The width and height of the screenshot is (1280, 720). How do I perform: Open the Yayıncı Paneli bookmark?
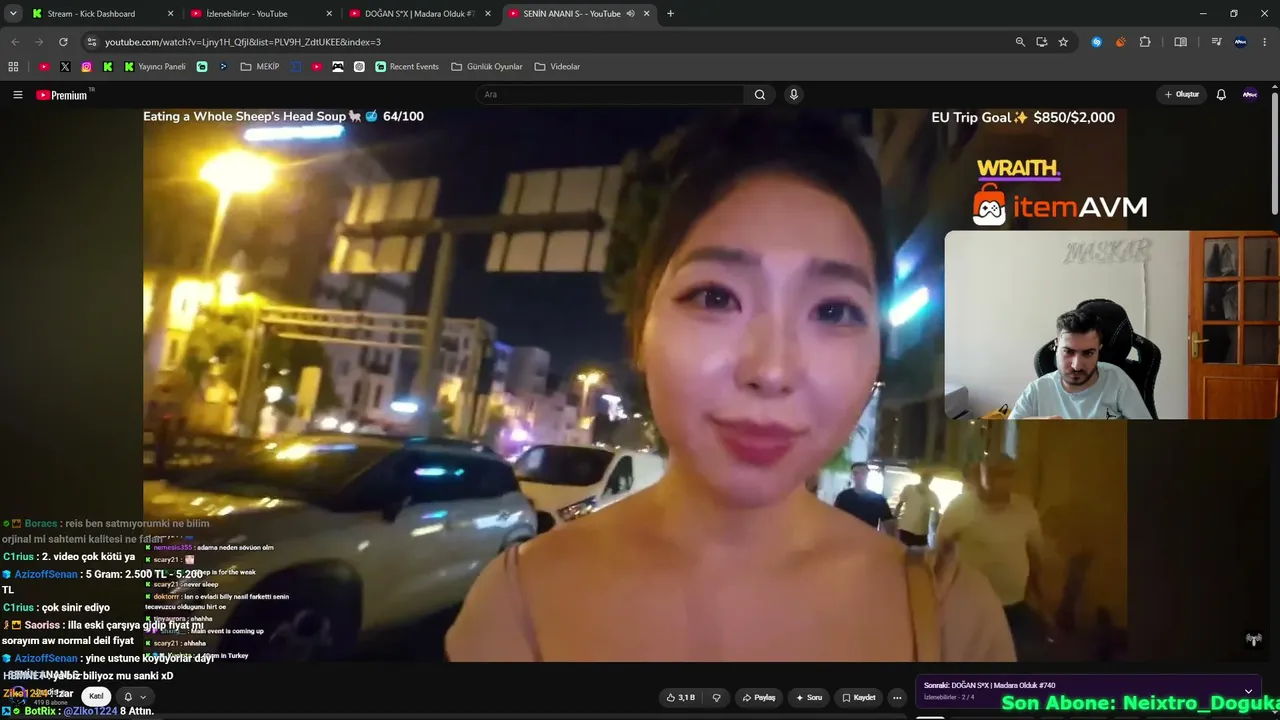[155, 67]
